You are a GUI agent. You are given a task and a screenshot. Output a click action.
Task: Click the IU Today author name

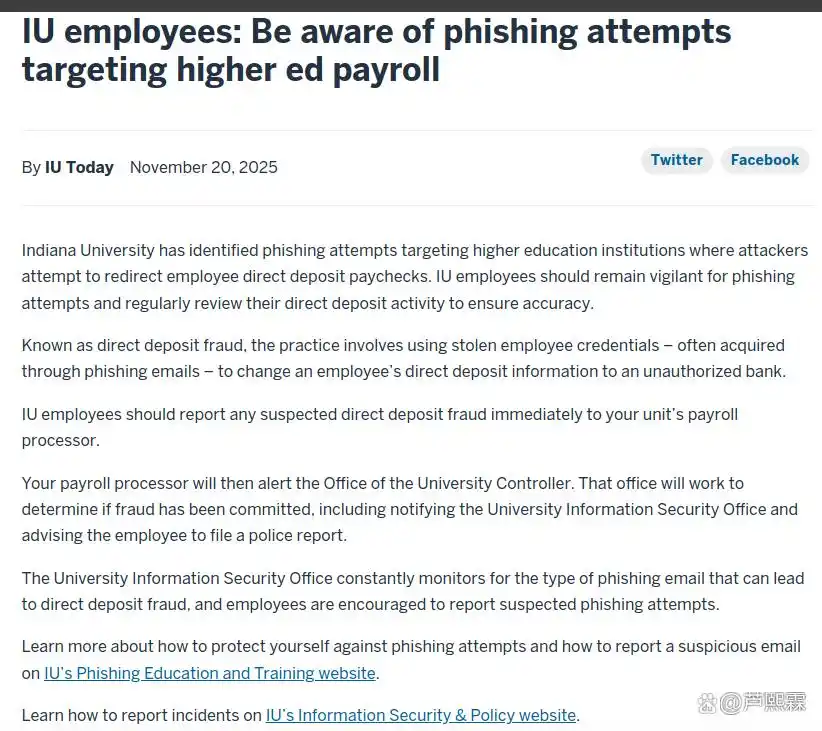pyautogui.click(x=79, y=167)
